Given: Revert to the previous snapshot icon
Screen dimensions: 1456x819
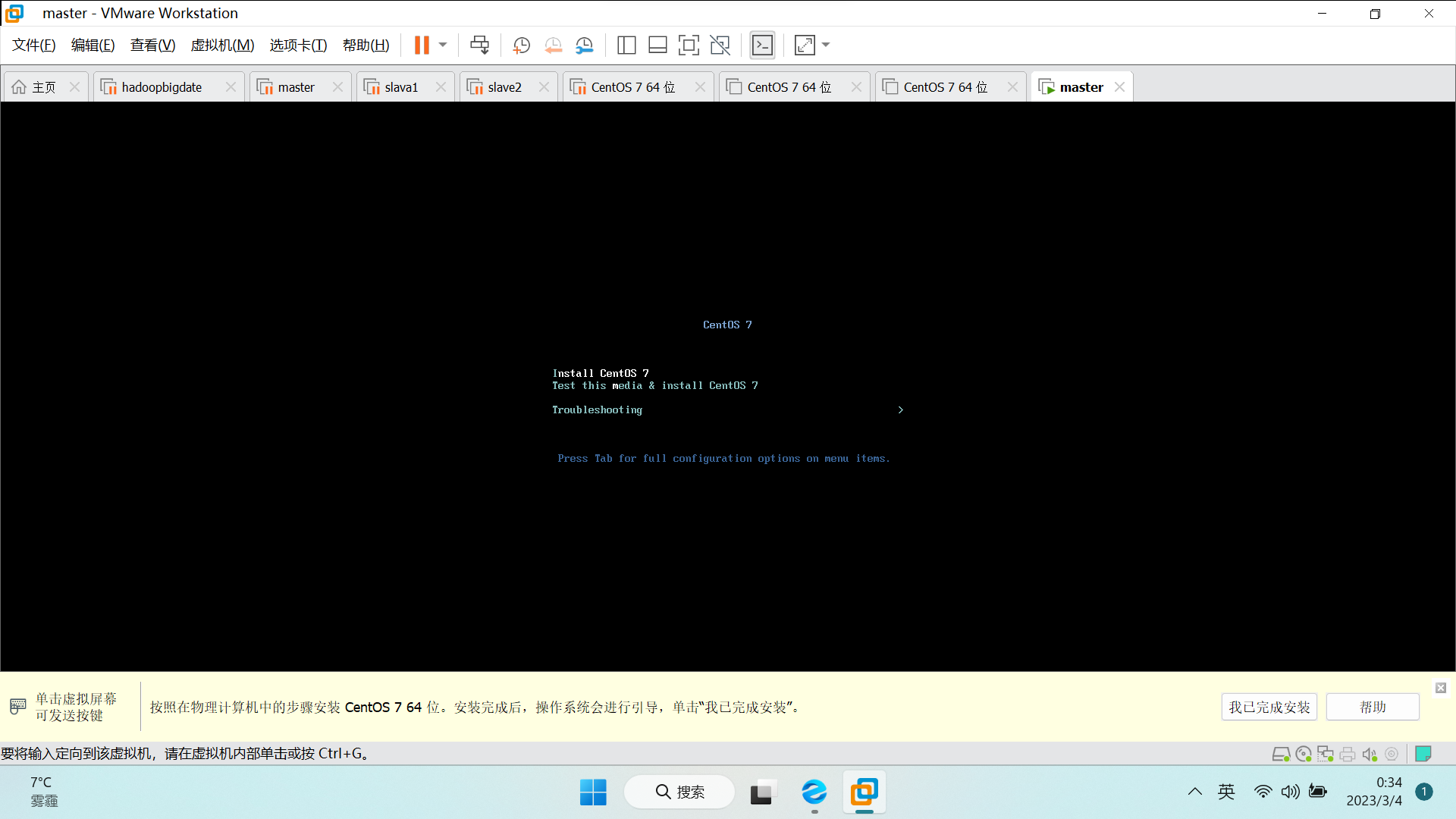Looking at the screenshot, I should pyautogui.click(x=553, y=45).
